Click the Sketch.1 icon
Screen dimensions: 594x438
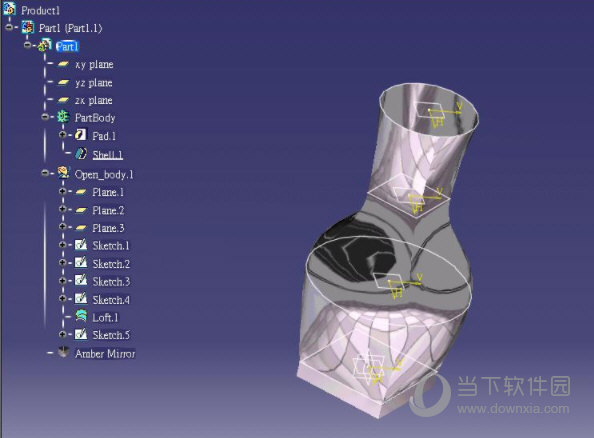(81, 245)
